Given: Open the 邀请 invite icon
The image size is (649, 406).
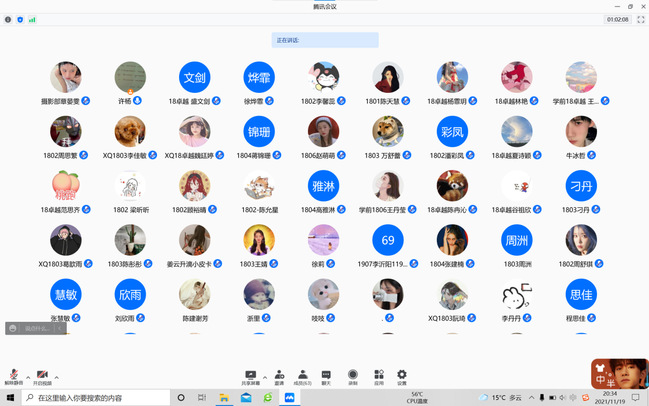Looking at the screenshot, I should (279, 376).
